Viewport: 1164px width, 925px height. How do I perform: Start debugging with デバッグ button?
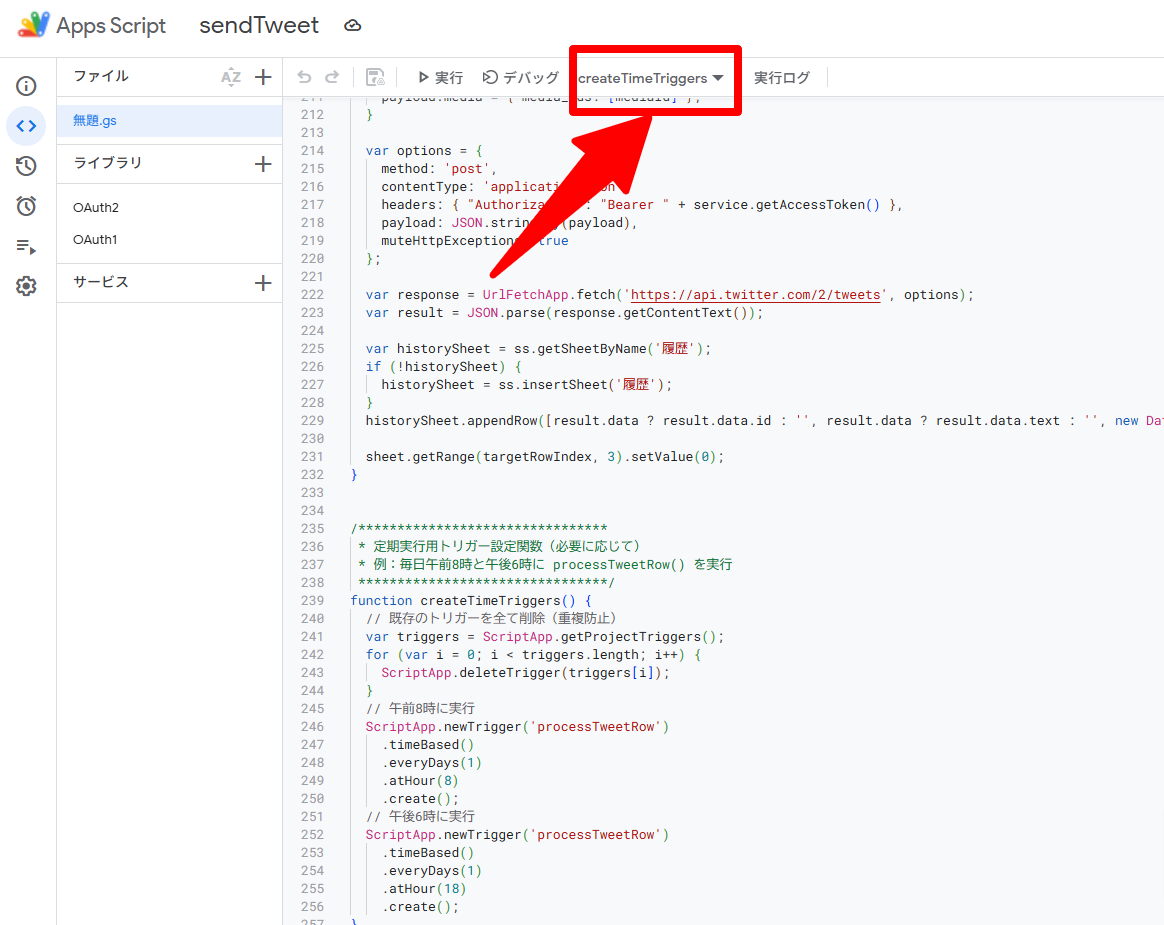520,77
